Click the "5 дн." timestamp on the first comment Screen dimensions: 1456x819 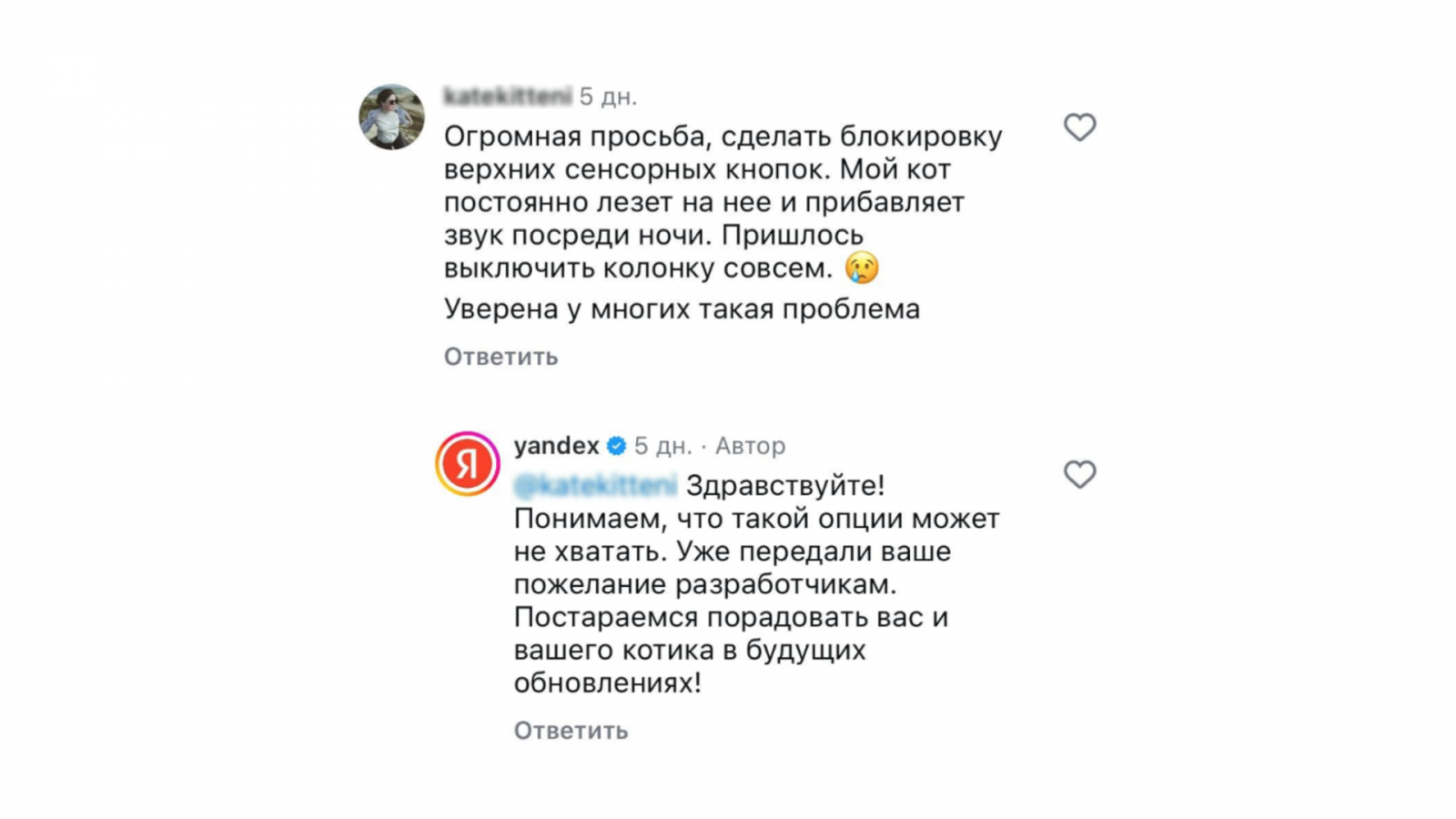point(608,96)
